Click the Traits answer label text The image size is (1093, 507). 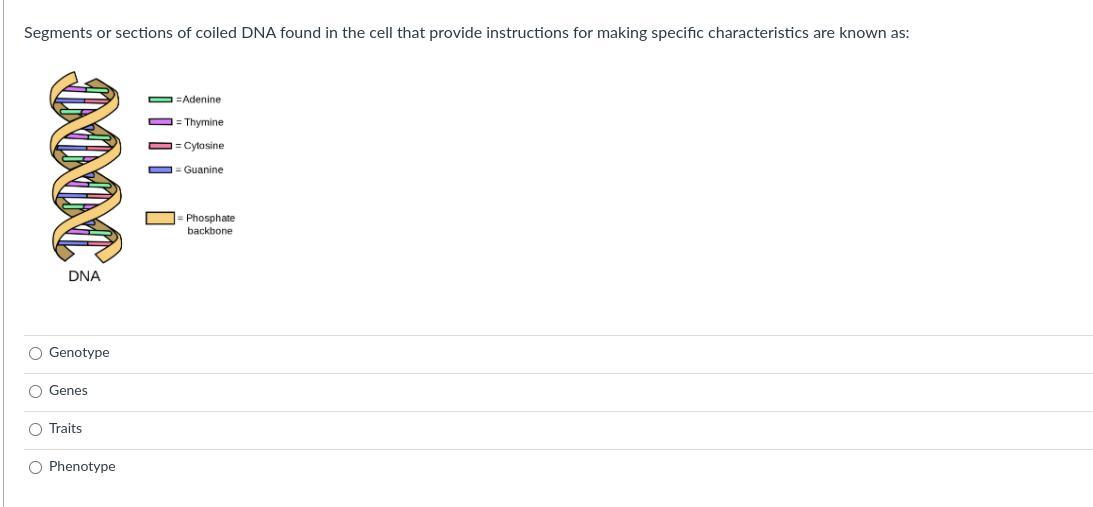pos(66,429)
